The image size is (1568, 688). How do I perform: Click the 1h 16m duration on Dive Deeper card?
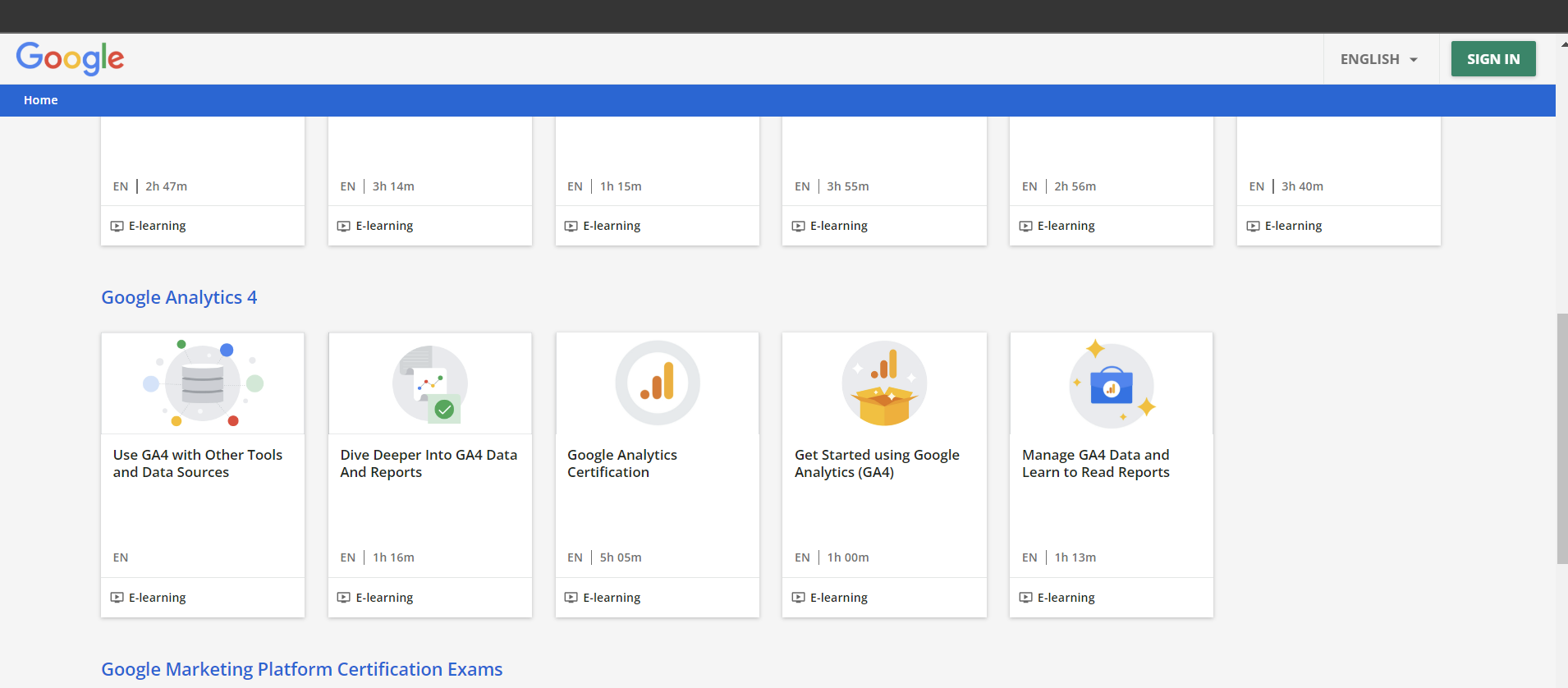pyautogui.click(x=393, y=557)
